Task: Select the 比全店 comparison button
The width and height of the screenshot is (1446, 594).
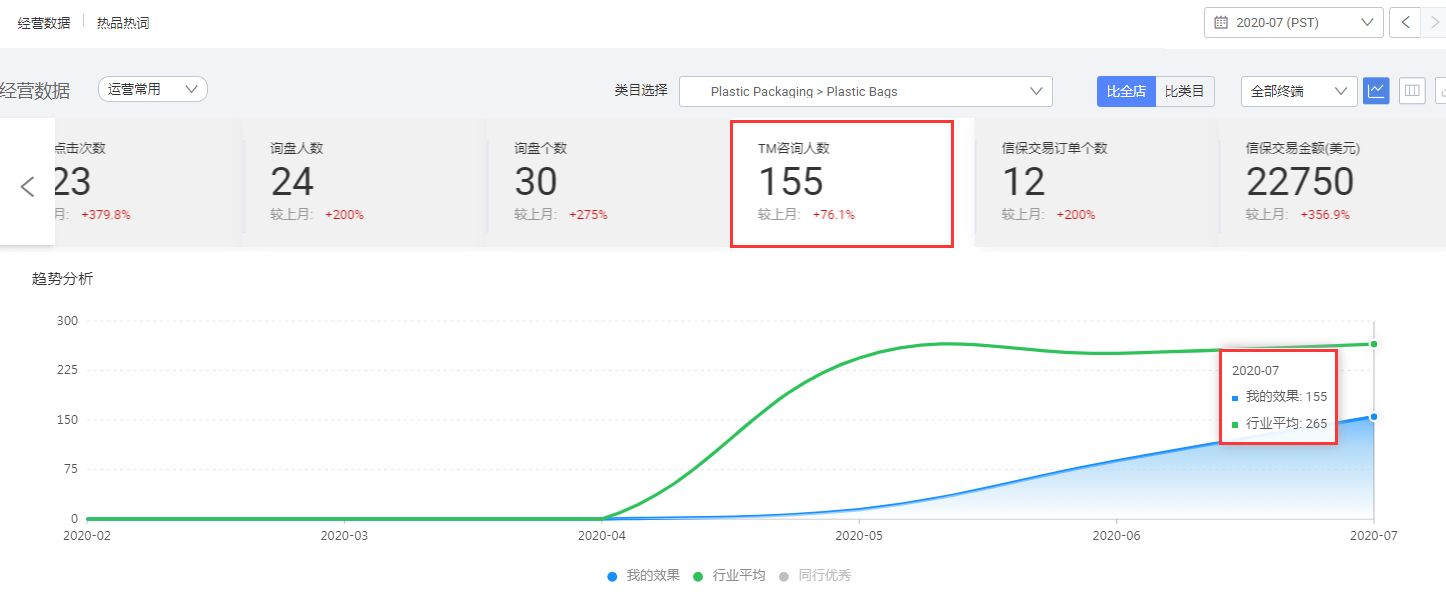Action: point(1126,91)
